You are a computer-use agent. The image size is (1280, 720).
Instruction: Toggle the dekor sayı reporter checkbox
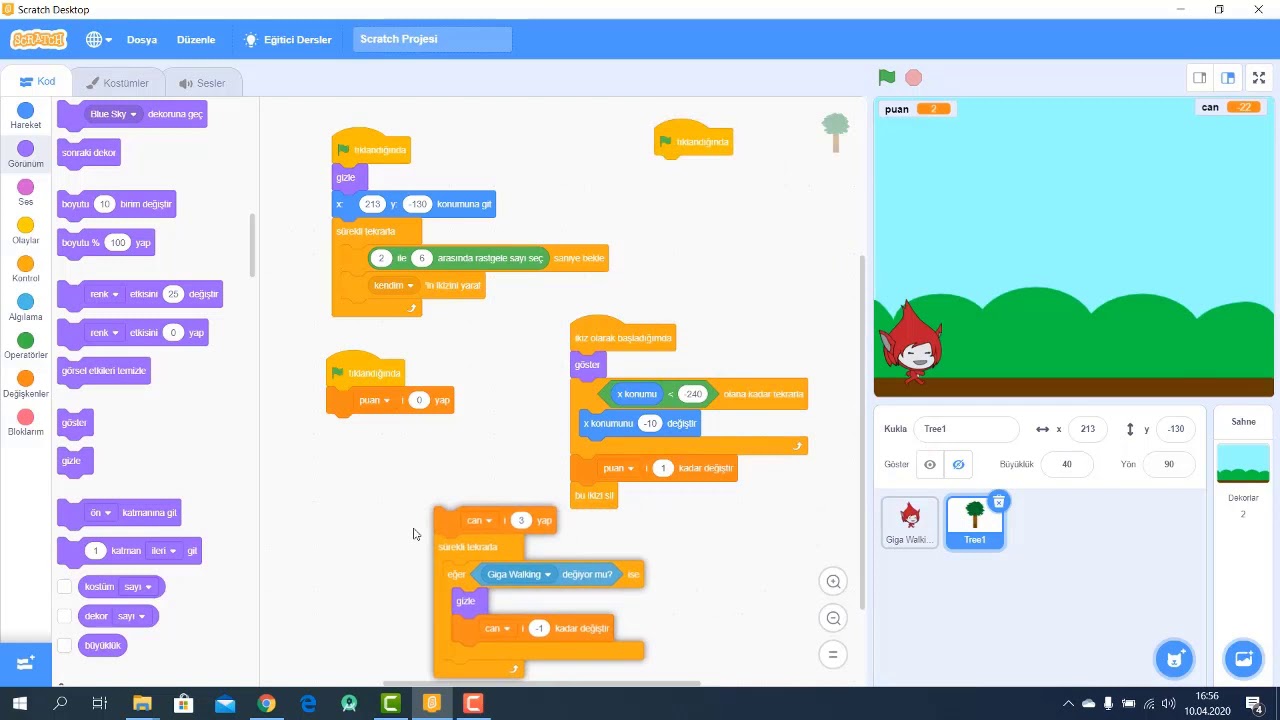[65, 616]
